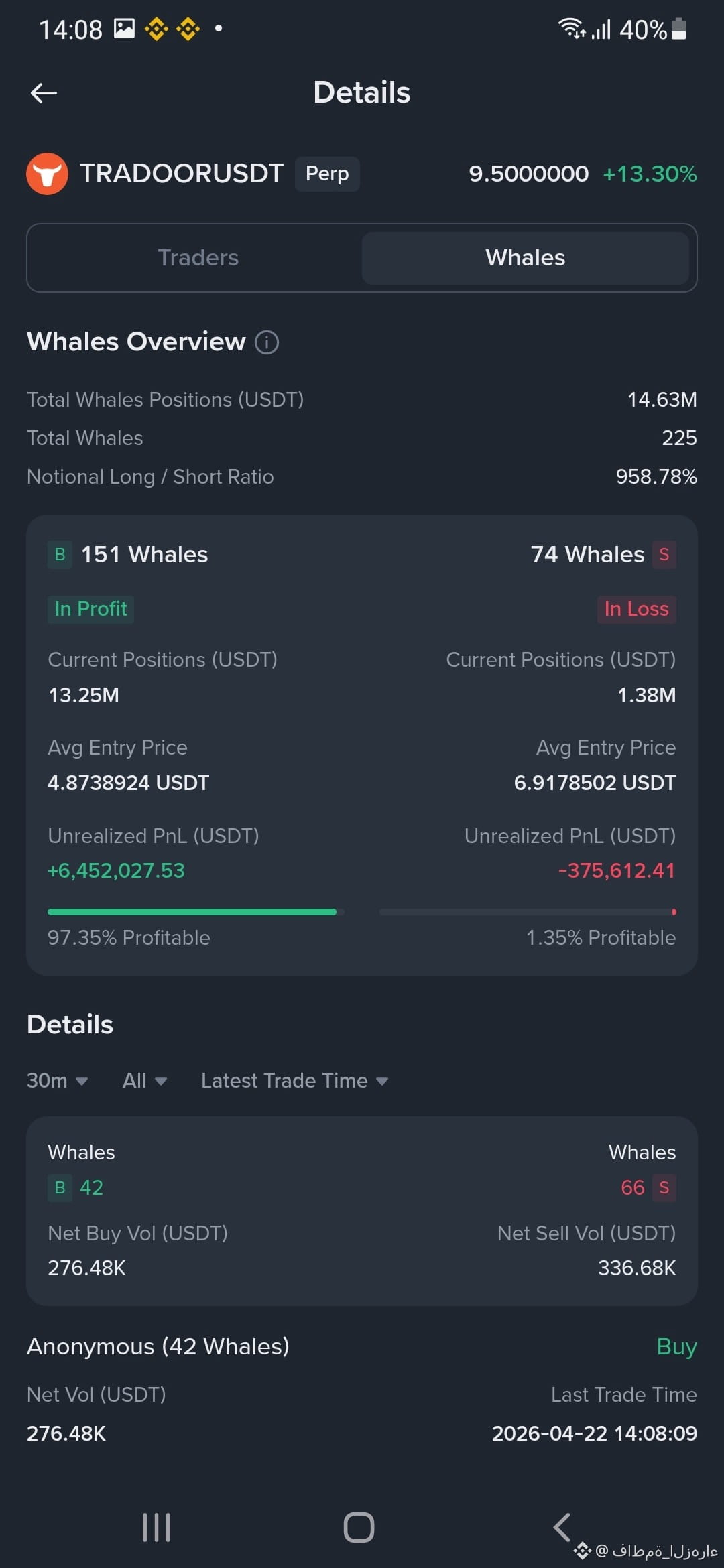This screenshot has width=724, height=1568.
Task: Tap the Android home button
Action: point(359,1527)
